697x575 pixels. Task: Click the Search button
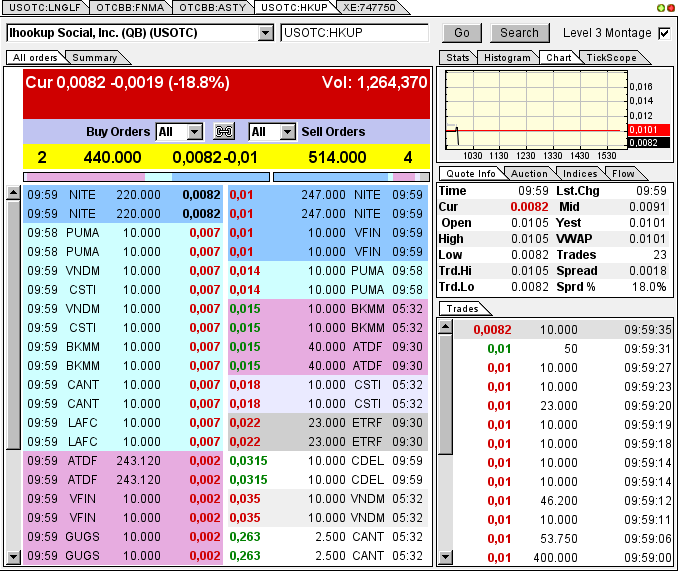pos(519,33)
